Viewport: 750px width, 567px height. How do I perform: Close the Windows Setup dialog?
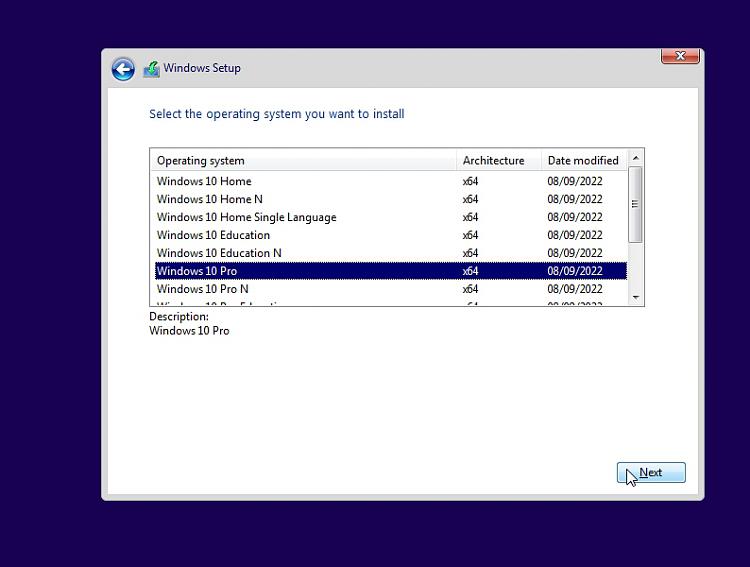pyautogui.click(x=680, y=57)
